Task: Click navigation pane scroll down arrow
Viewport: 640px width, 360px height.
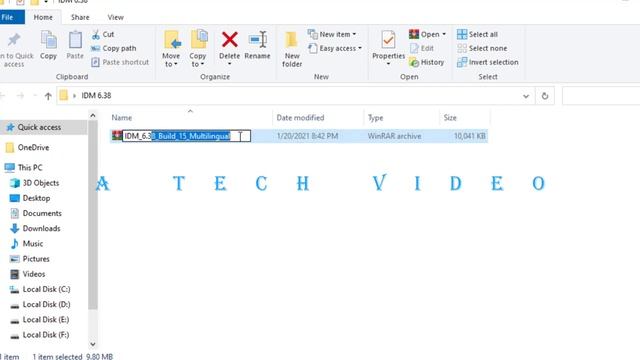Action: (x=93, y=344)
